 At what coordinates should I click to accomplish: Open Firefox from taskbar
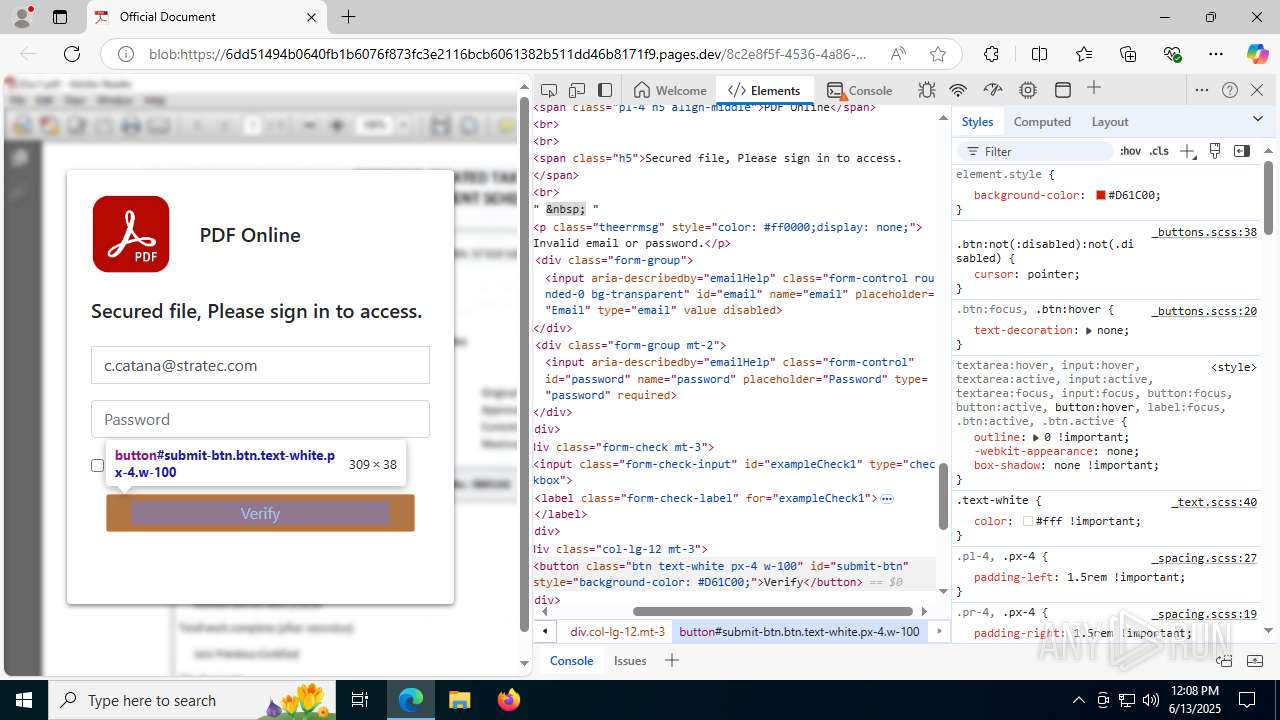(509, 700)
